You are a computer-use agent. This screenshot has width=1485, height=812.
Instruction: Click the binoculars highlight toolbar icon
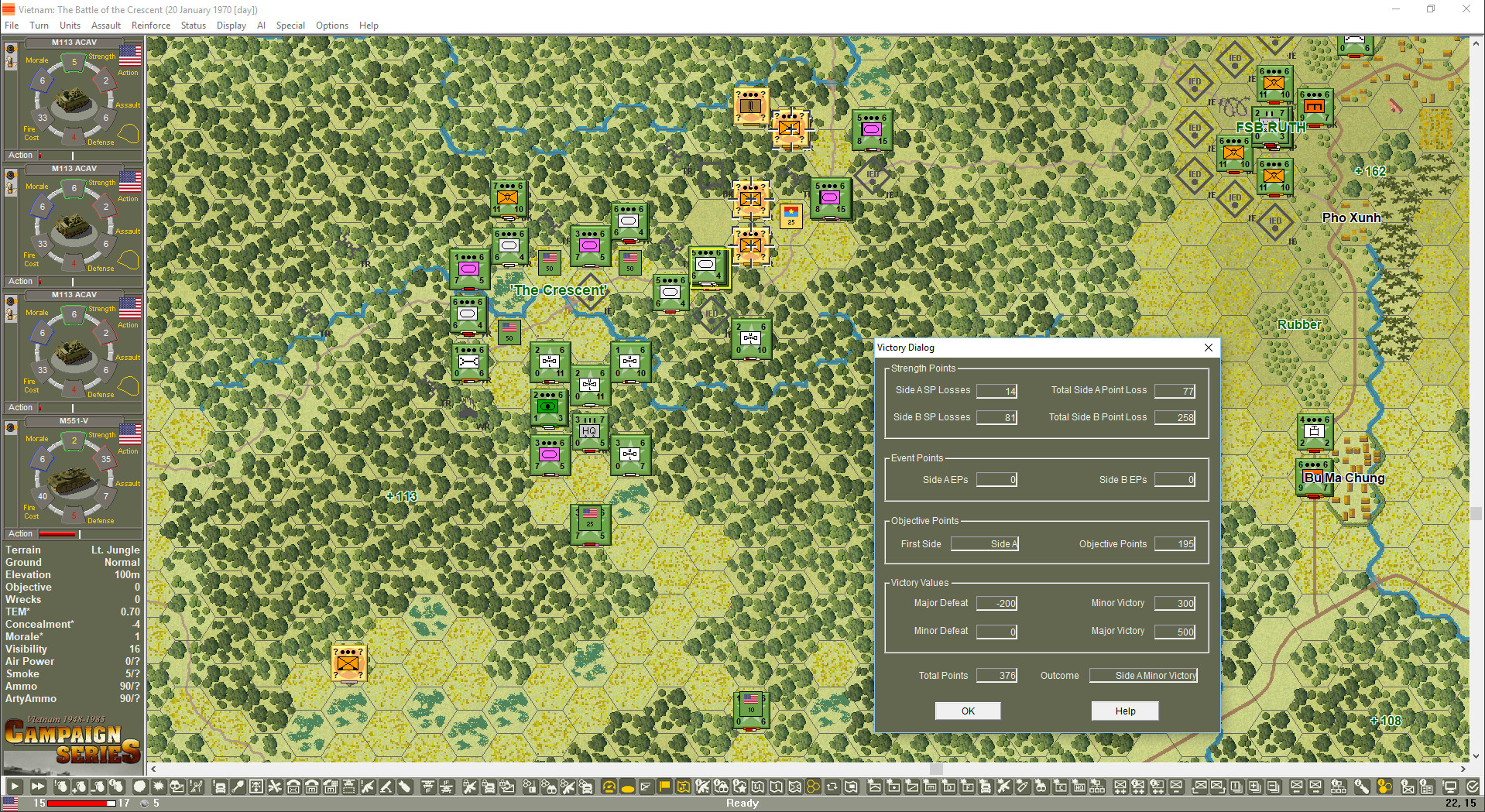point(1041,786)
